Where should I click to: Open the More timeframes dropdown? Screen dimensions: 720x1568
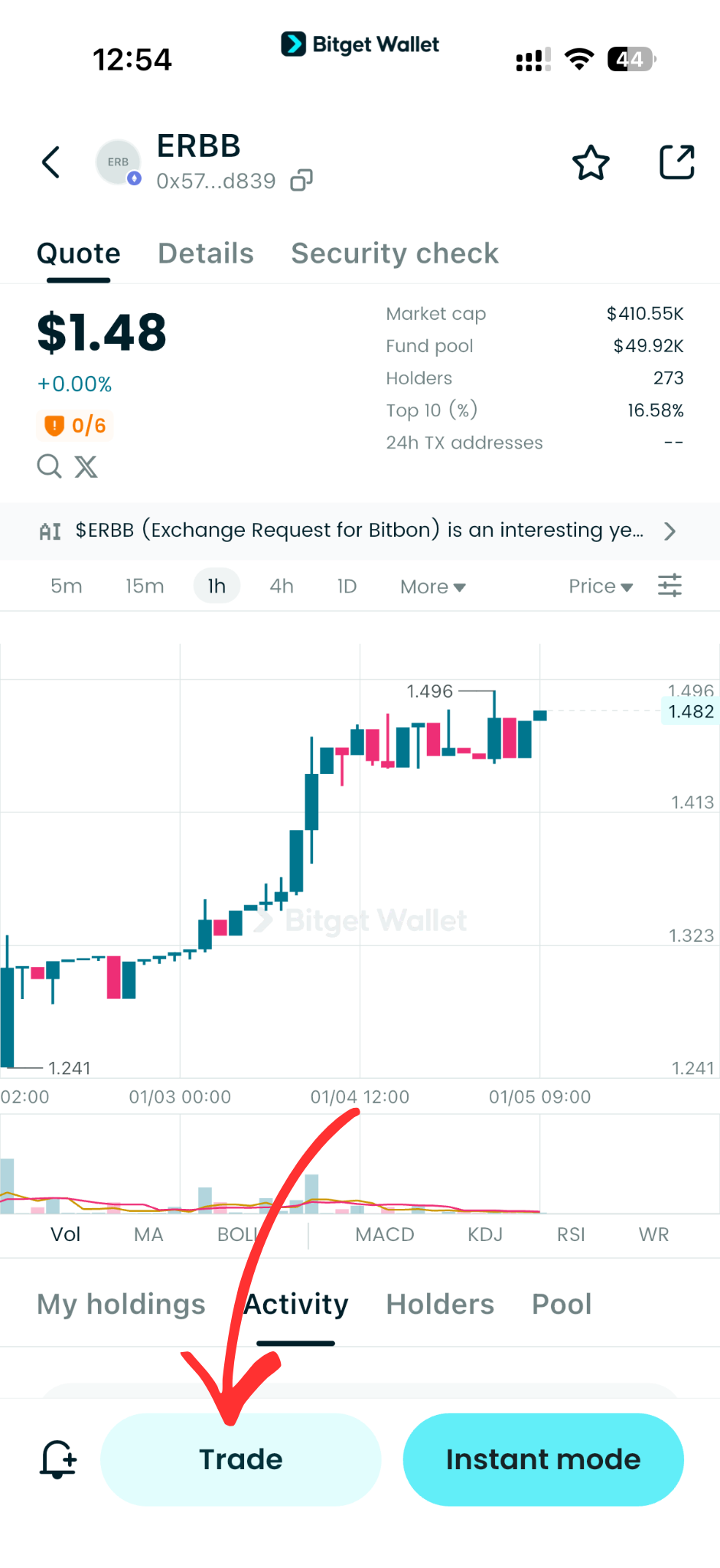click(432, 586)
